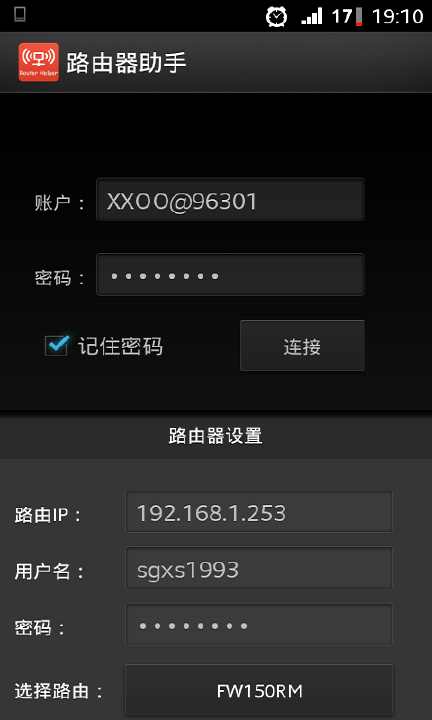
Task: Focus the router 密码 field under 用户名
Action: click(259, 625)
